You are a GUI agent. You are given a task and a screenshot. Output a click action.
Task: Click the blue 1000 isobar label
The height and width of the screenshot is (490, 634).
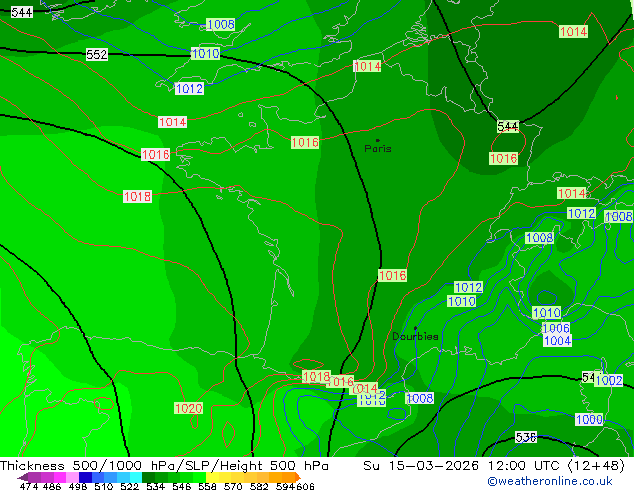(589, 419)
